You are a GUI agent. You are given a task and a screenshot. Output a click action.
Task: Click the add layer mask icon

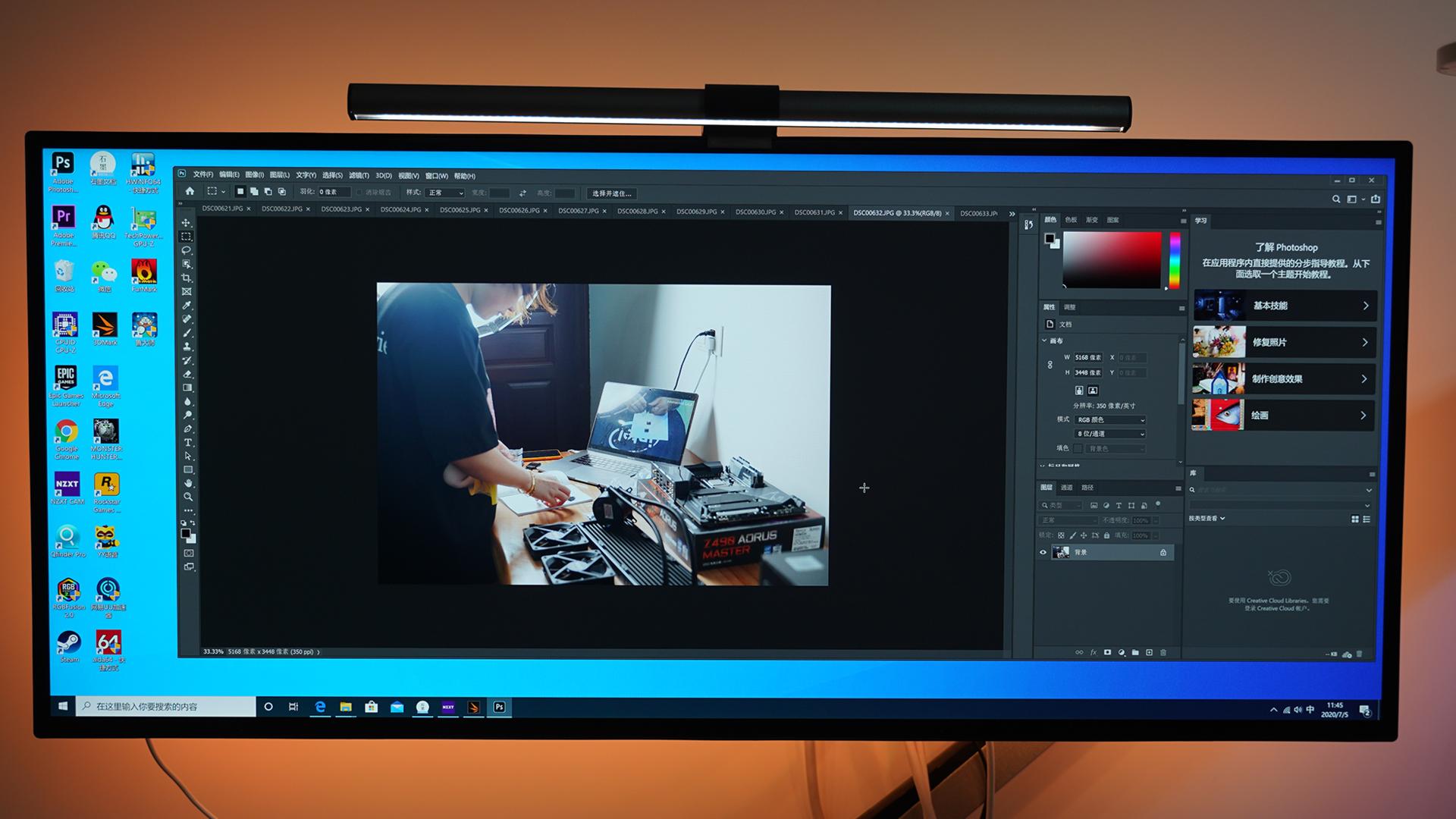click(1107, 653)
